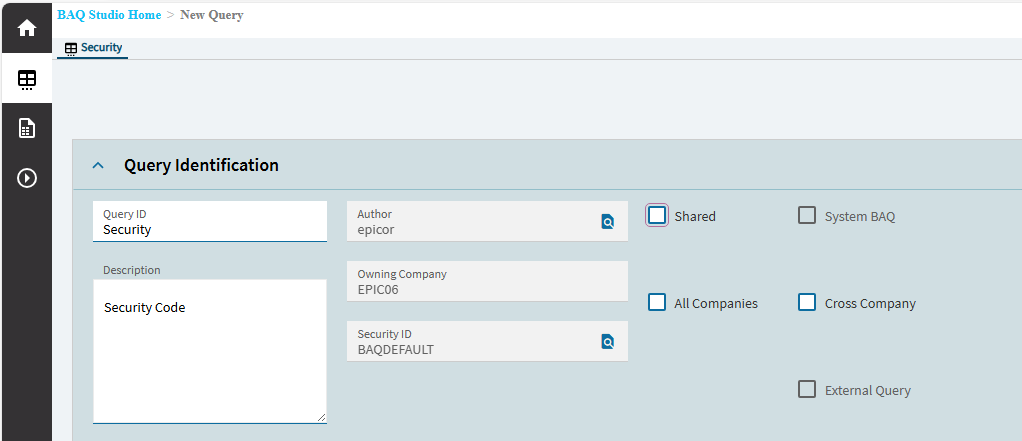Switch to the Security tab

point(93,48)
